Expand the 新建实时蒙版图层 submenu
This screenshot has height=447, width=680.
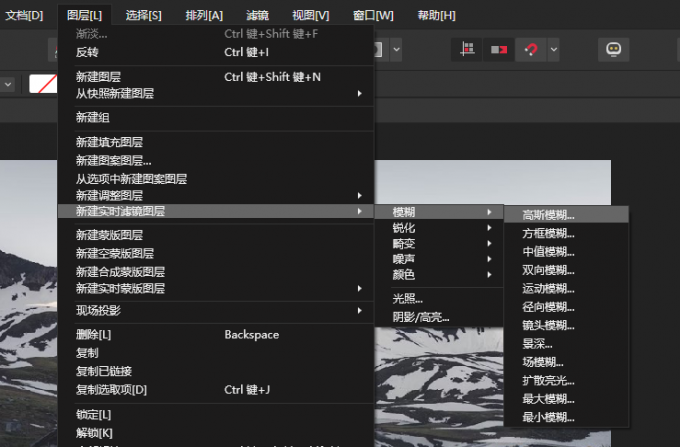point(216,289)
